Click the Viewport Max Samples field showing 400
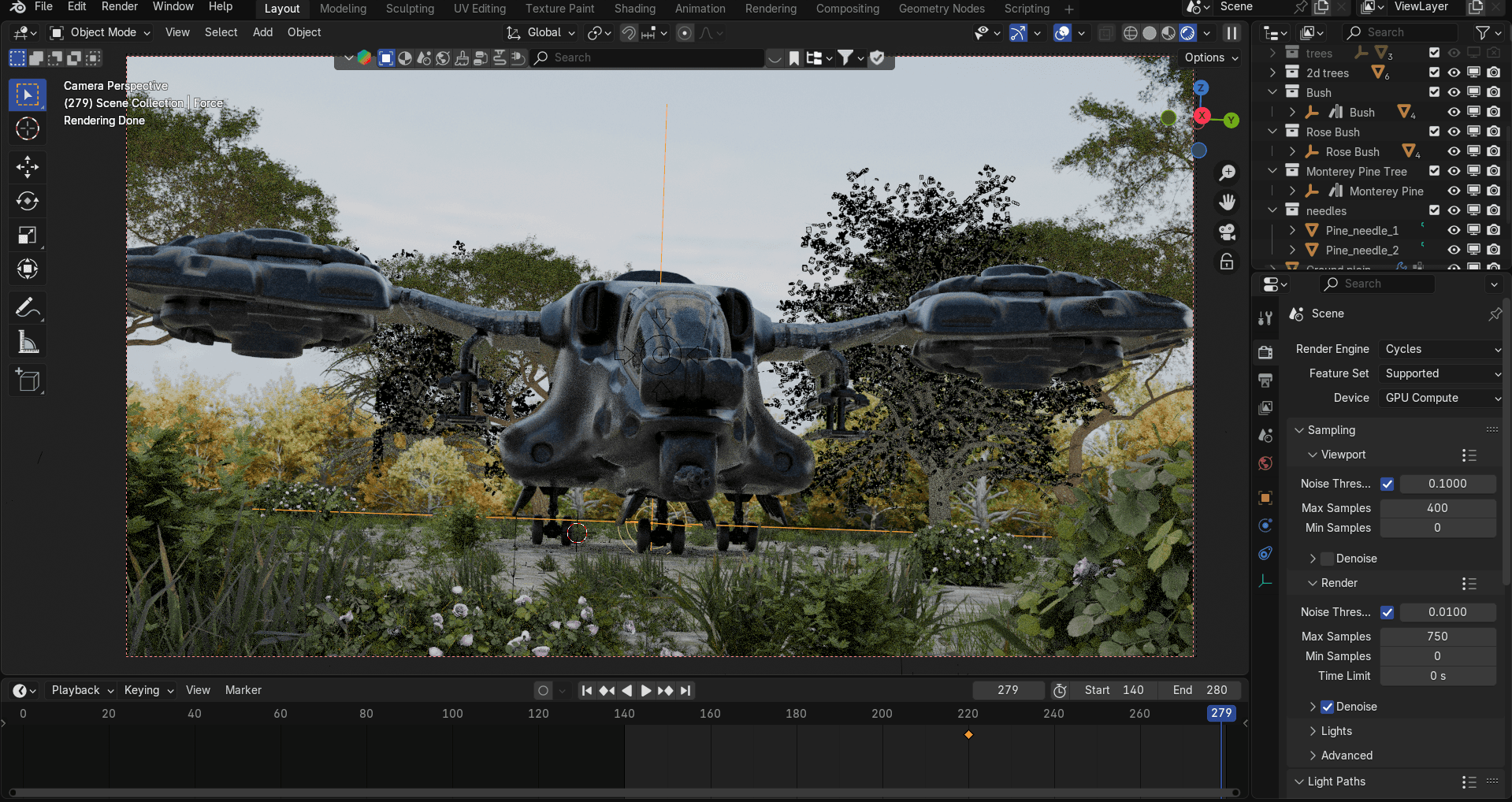The height and width of the screenshot is (802, 1512). pyautogui.click(x=1438, y=508)
